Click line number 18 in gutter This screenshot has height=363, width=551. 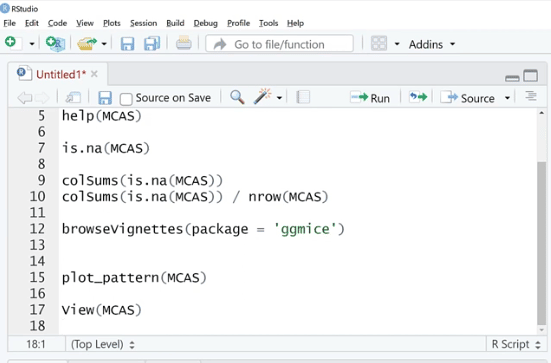[38, 326]
